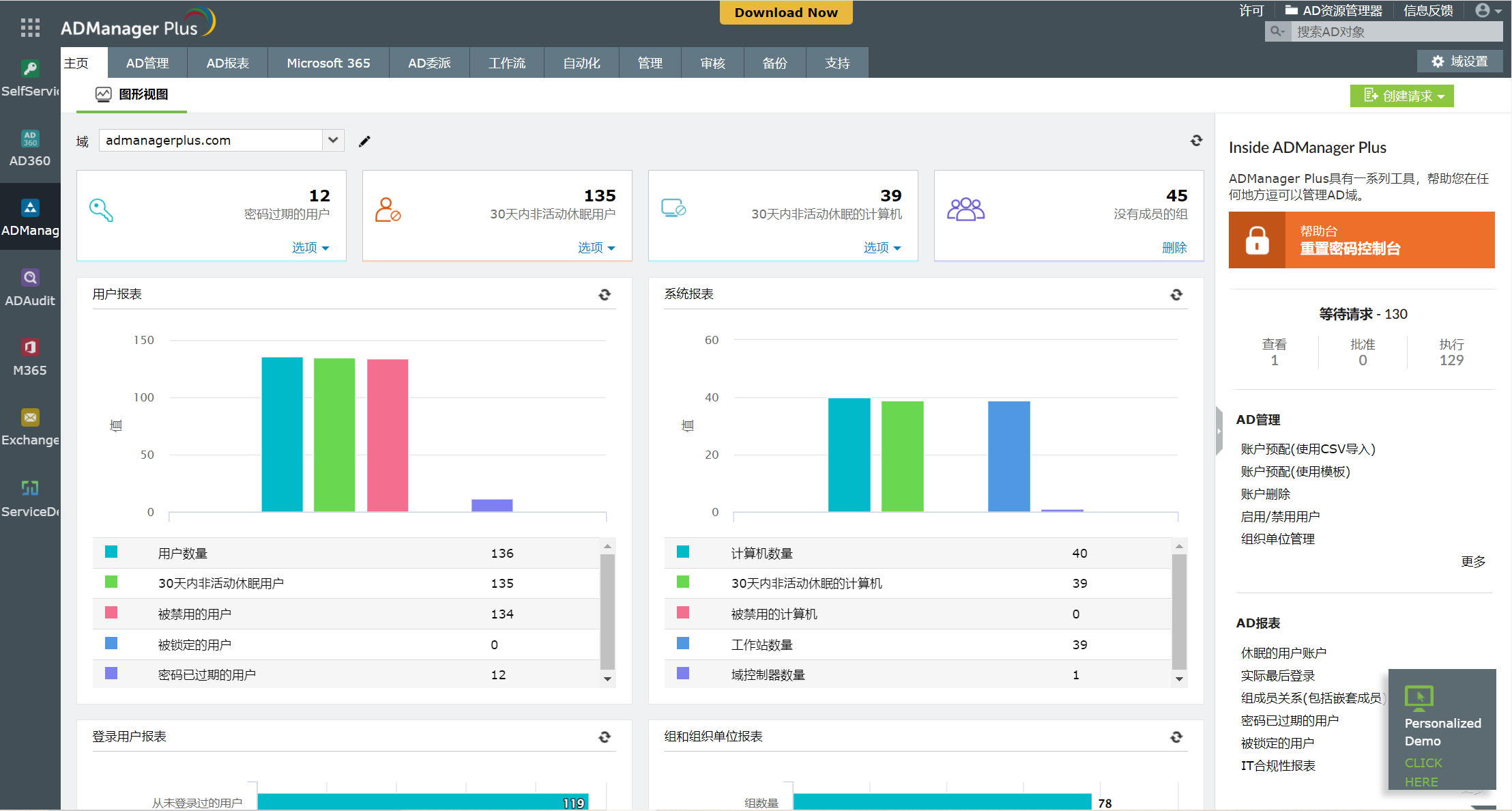Click the 域设置 button
1512x811 pixels.
[x=1460, y=61]
